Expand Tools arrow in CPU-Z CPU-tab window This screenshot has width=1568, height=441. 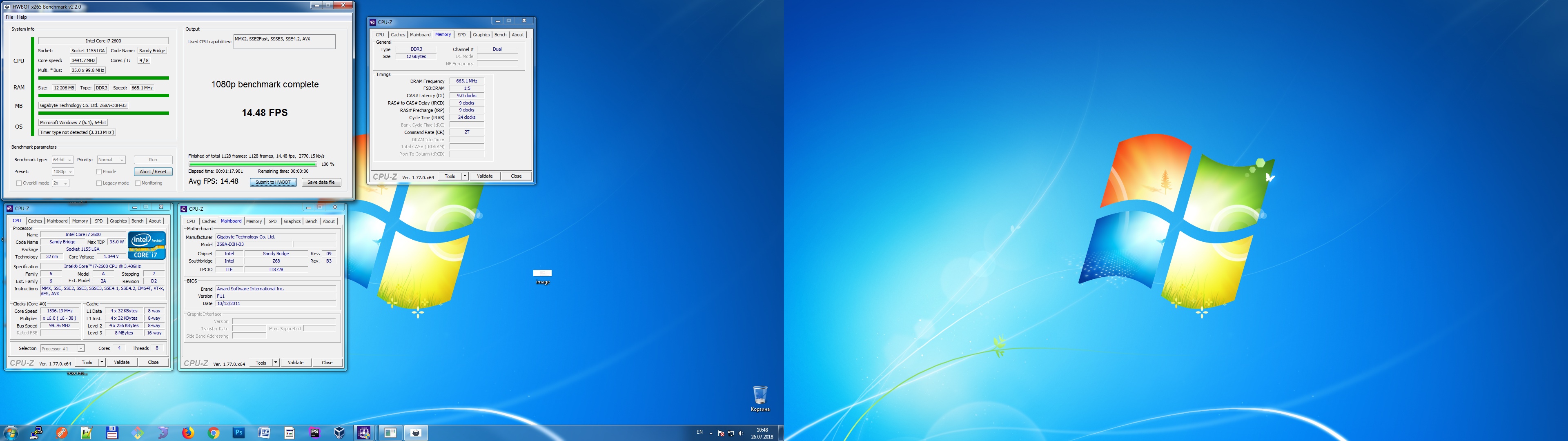tap(102, 363)
